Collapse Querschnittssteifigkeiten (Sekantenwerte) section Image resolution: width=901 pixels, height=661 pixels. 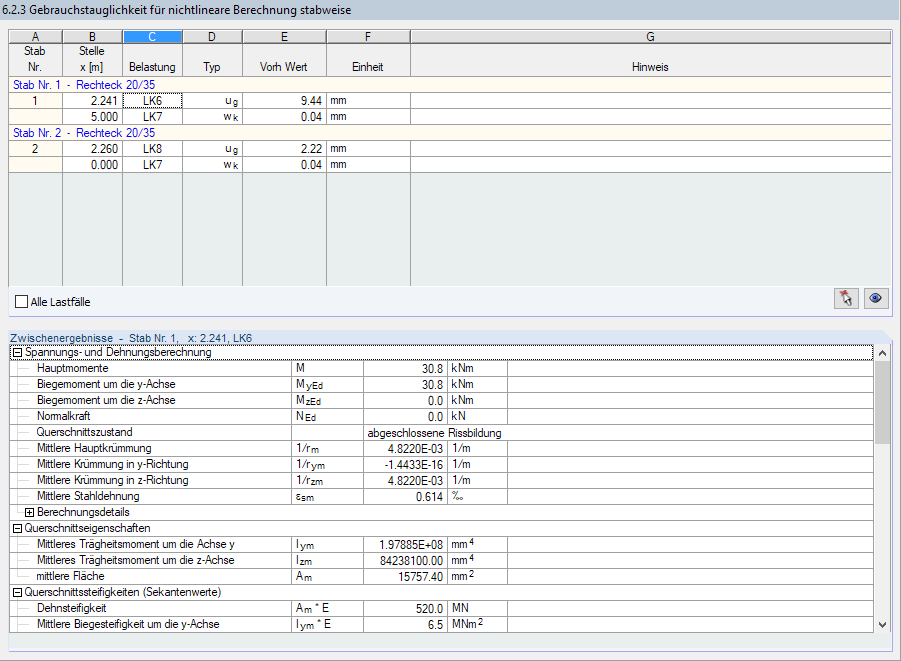[17, 592]
